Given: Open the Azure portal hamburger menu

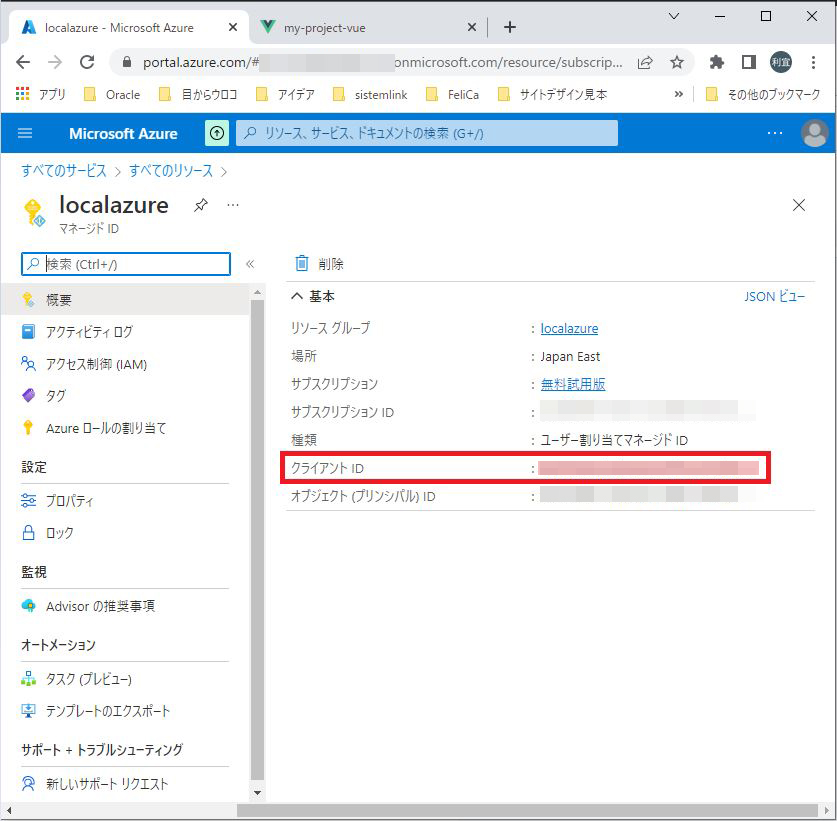Looking at the screenshot, I should pos(25,133).
